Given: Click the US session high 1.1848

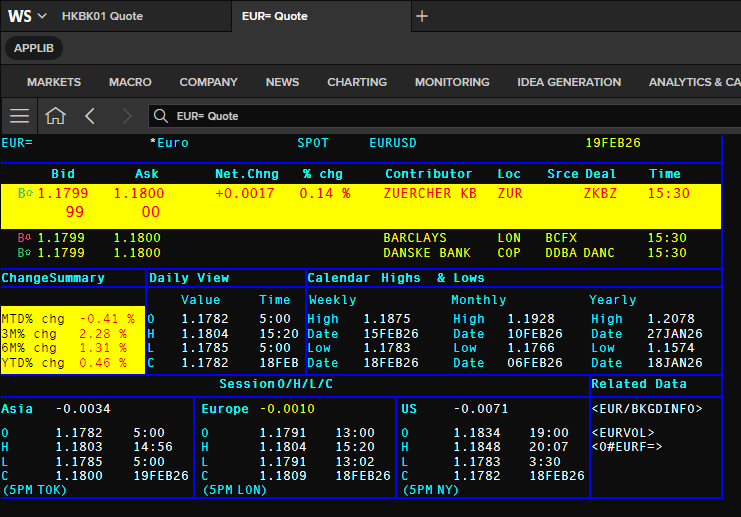Looking at the screenshot, I should pos(477,447).
